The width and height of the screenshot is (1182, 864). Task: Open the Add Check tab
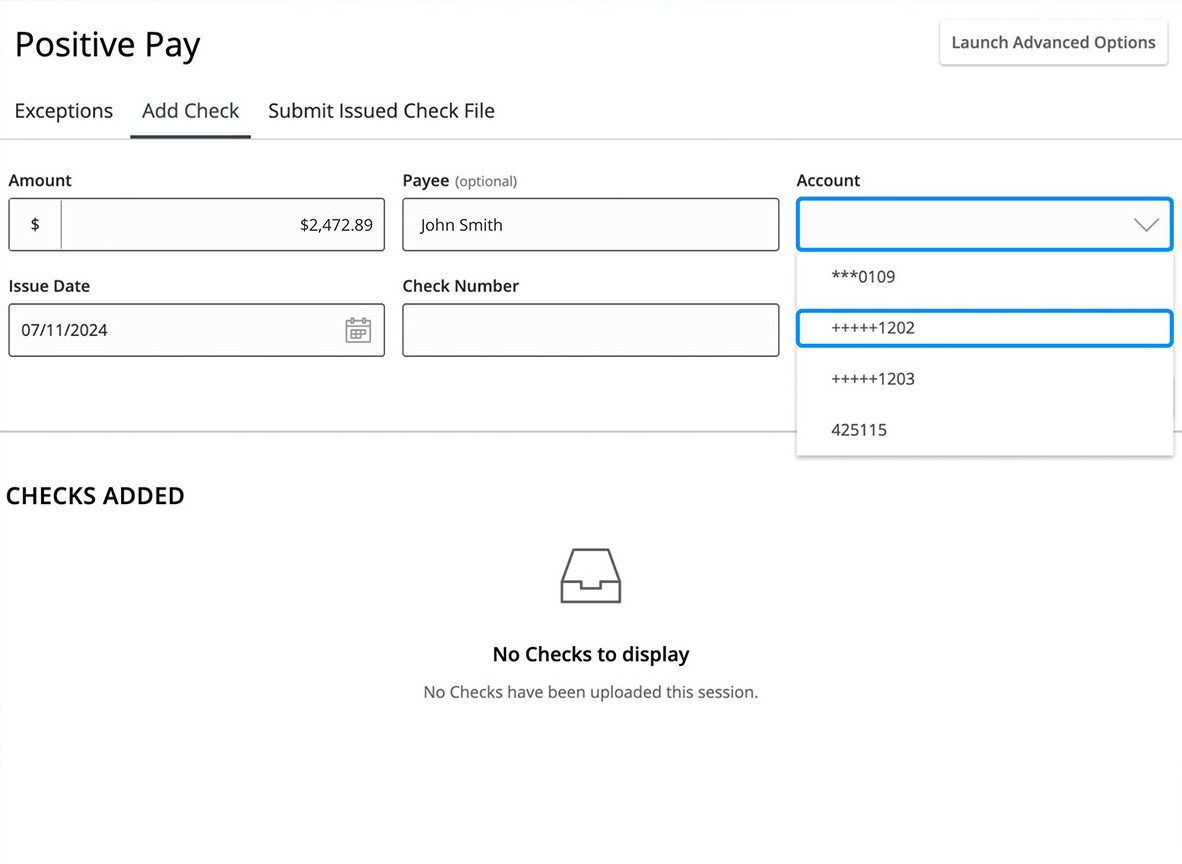(x=191, y=111)
